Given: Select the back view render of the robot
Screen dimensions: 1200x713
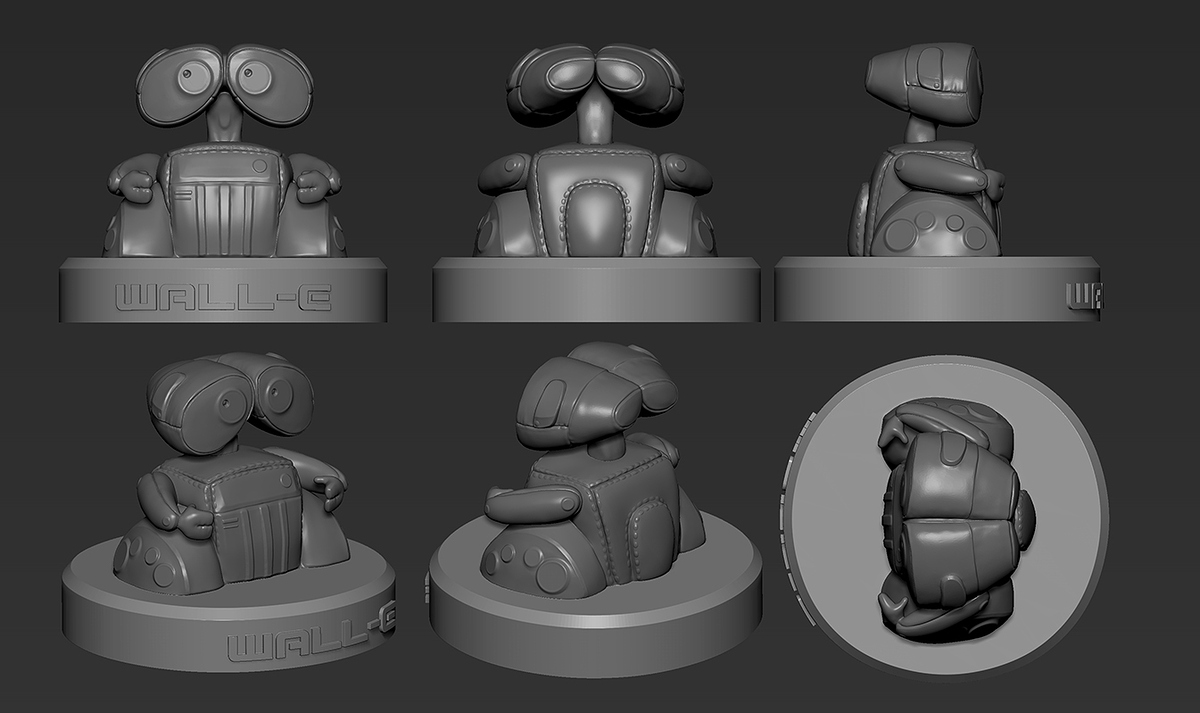Looking at the screenshot, I should (x=596, y=182).
